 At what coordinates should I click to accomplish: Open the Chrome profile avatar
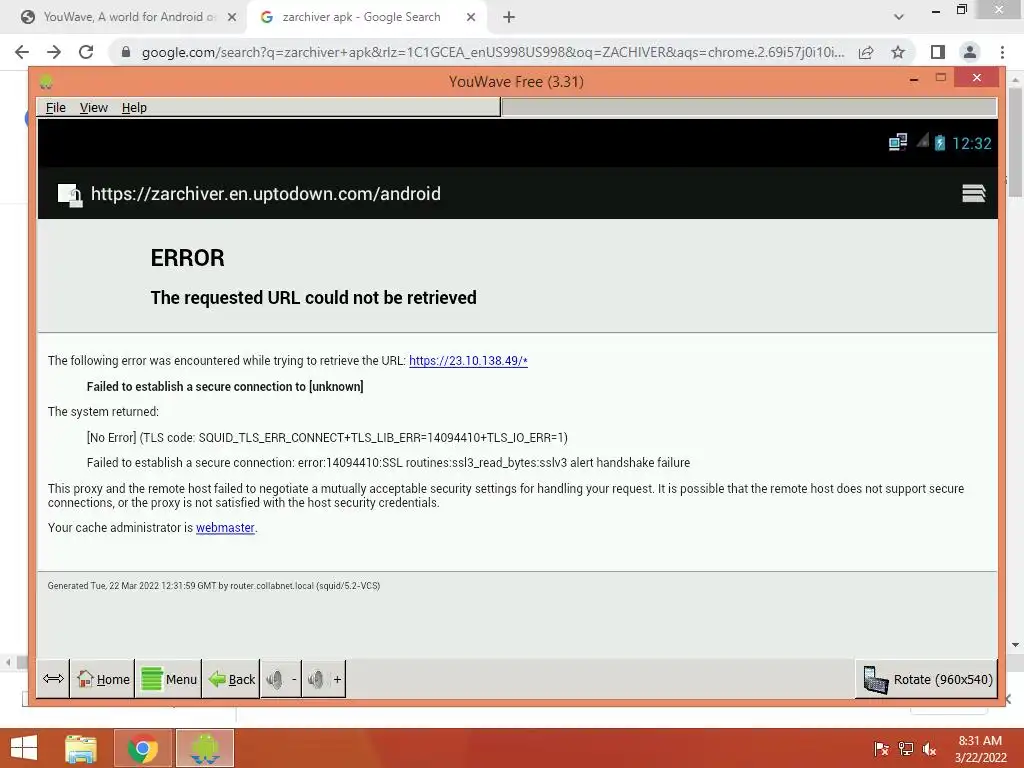pos(970,52)
